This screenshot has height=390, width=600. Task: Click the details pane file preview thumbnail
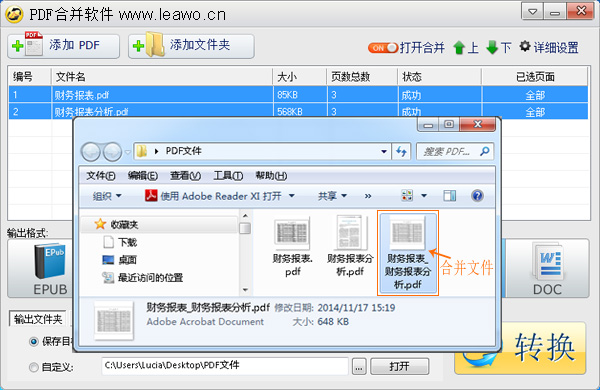pos(114,321)
